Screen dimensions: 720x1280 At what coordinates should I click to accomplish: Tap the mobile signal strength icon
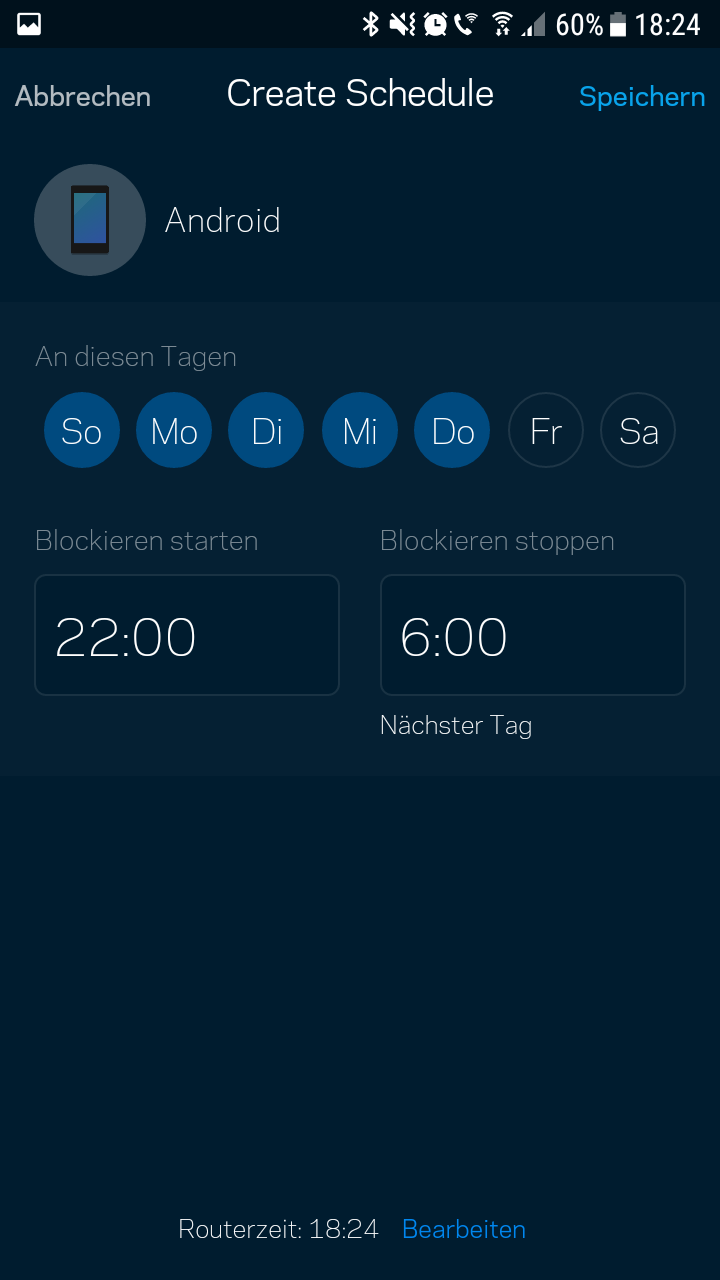point(533,25)
